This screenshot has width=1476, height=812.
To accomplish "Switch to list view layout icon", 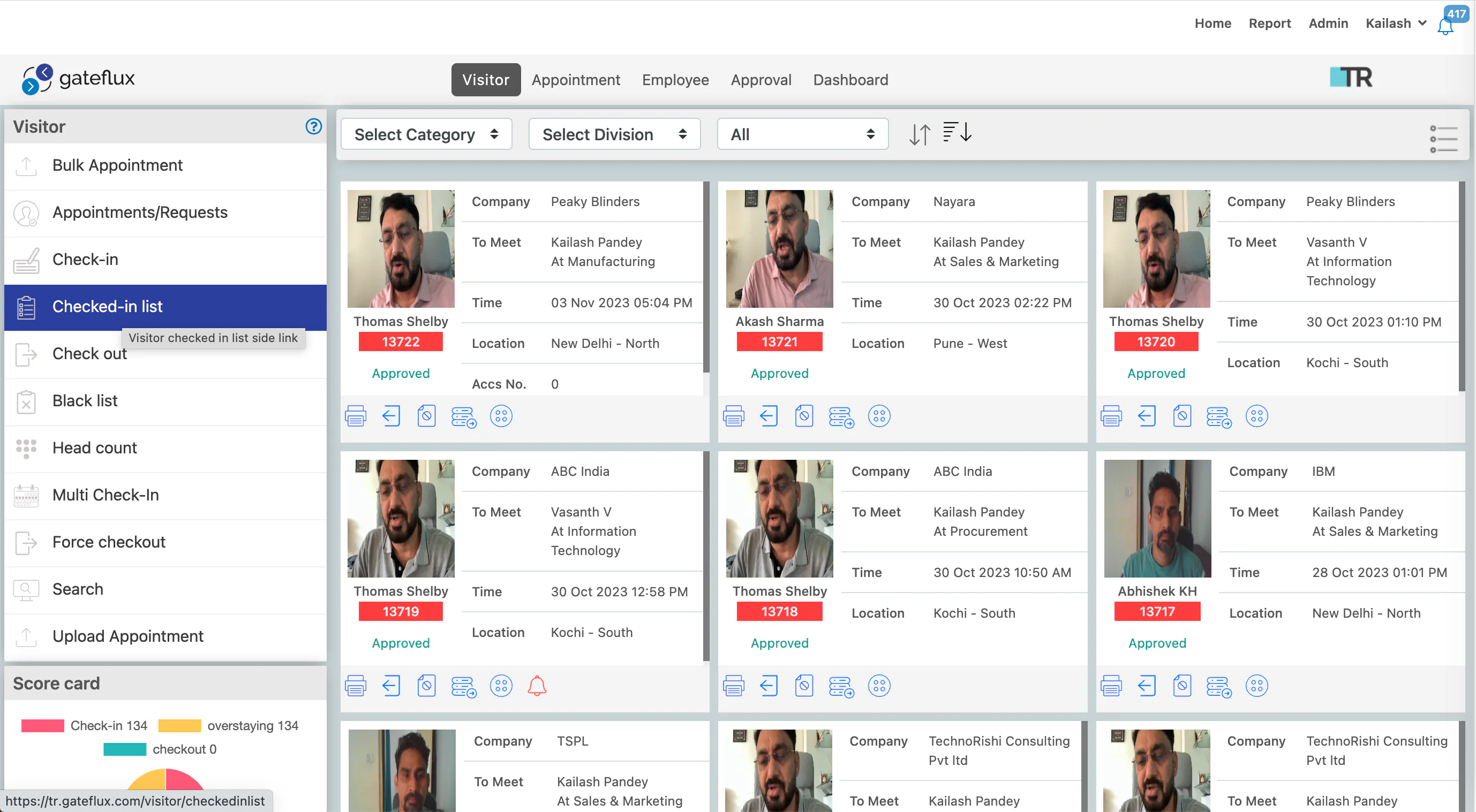I will [1443, 139].
